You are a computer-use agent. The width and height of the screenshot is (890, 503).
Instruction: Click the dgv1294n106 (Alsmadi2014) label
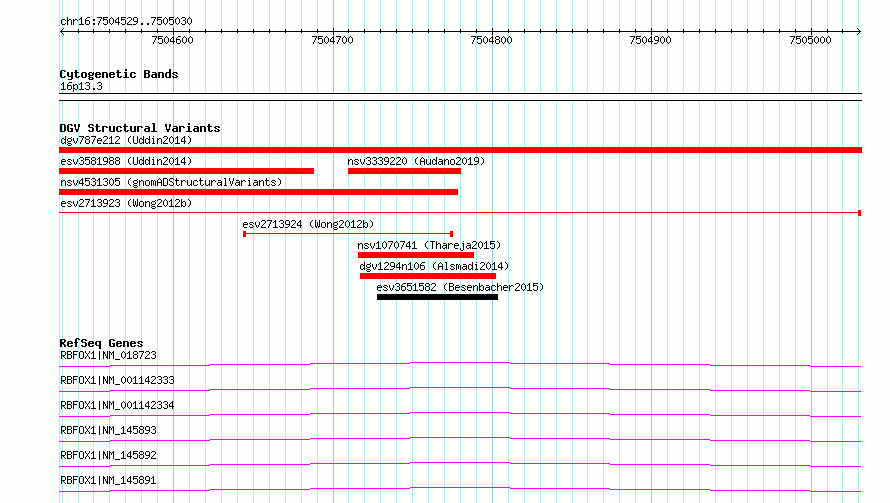434,266
